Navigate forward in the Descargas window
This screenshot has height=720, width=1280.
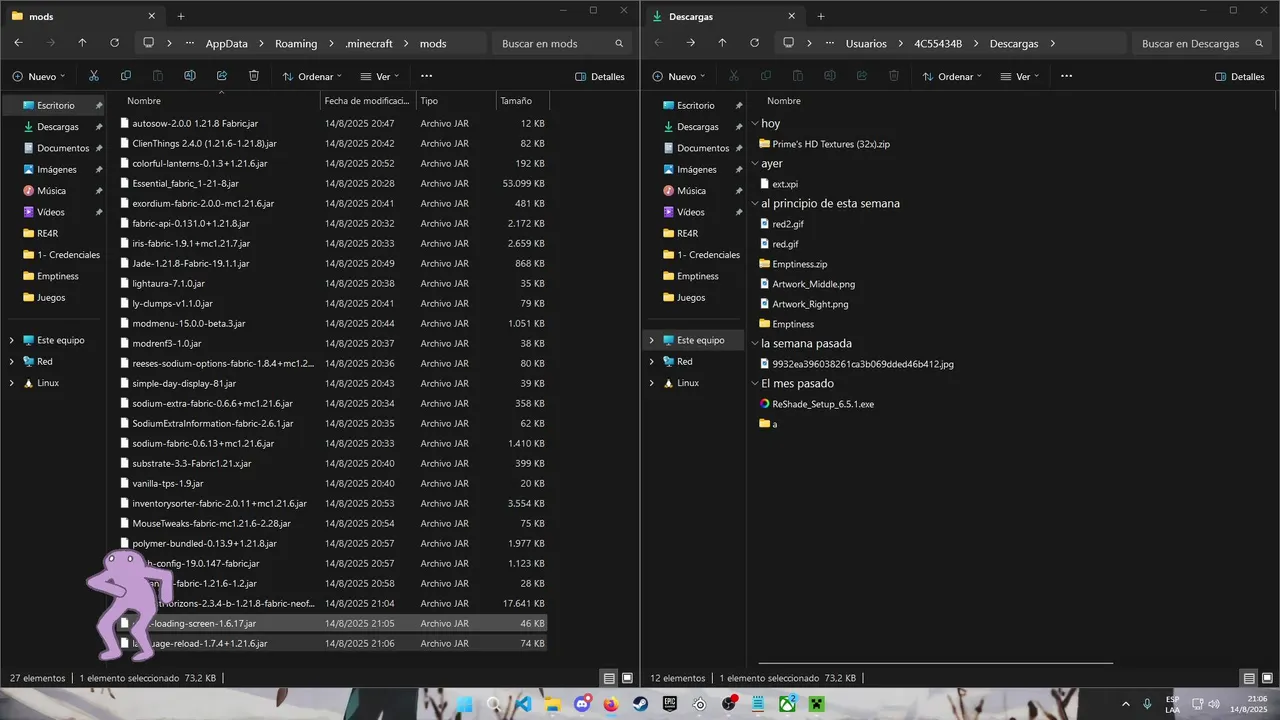(x=690, y=43)
